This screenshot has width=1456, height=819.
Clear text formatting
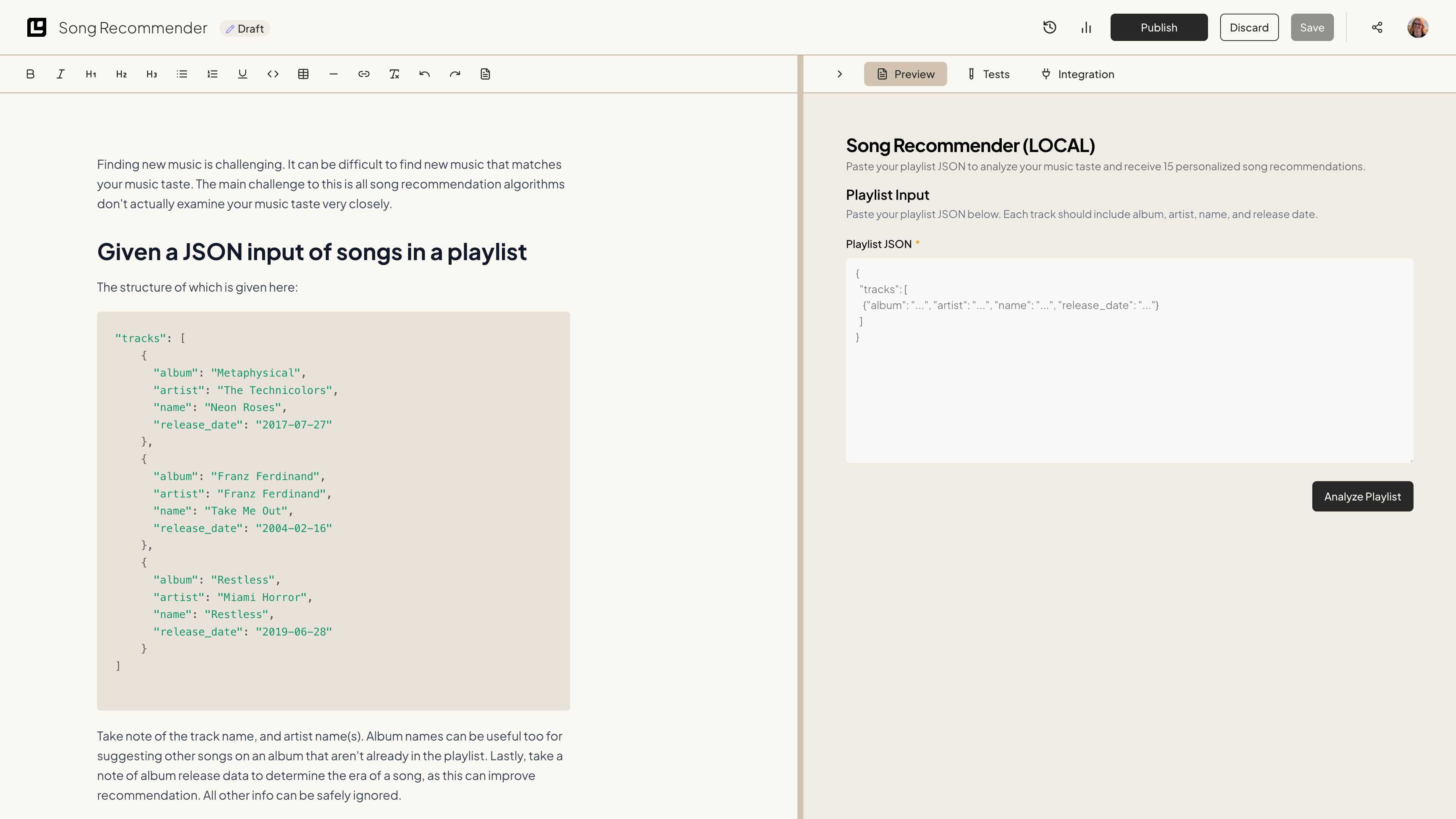coord(394,74)
